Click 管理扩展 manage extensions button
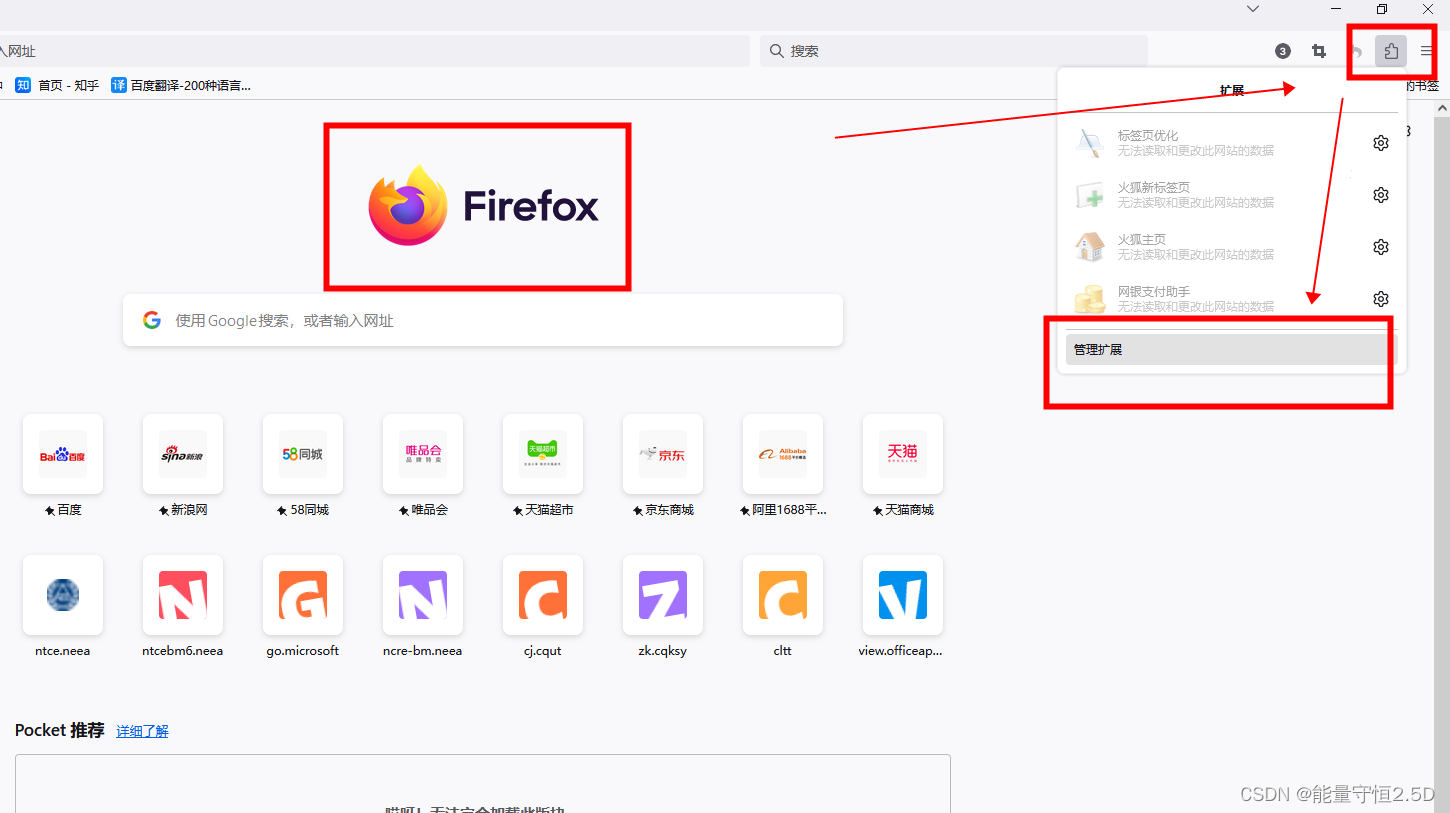Image resolution: width=1450 pixels, height=813 pixels. [1232, 350]
